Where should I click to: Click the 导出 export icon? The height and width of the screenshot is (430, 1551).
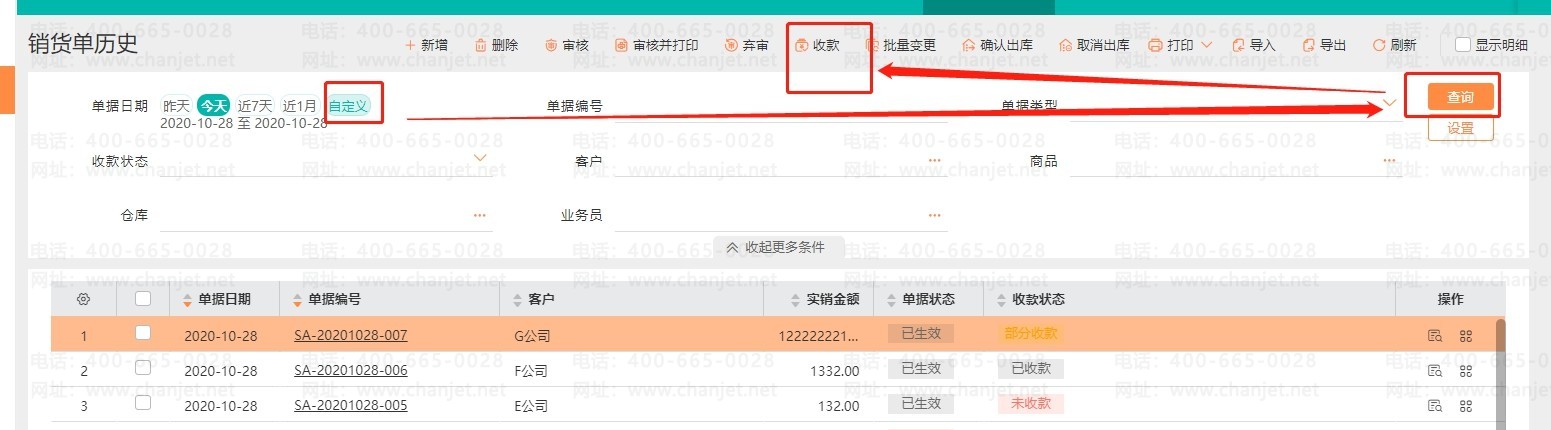1308,45
